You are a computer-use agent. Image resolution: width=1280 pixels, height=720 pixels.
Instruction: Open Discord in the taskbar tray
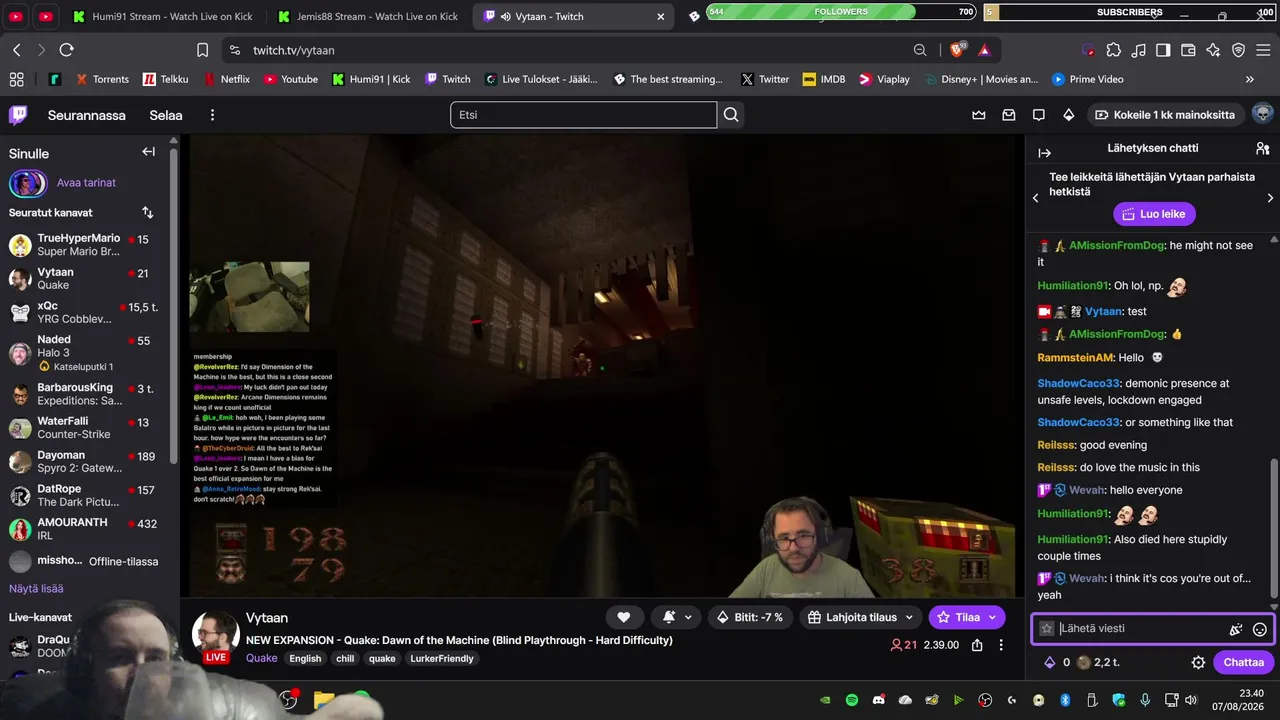(879, 700)
